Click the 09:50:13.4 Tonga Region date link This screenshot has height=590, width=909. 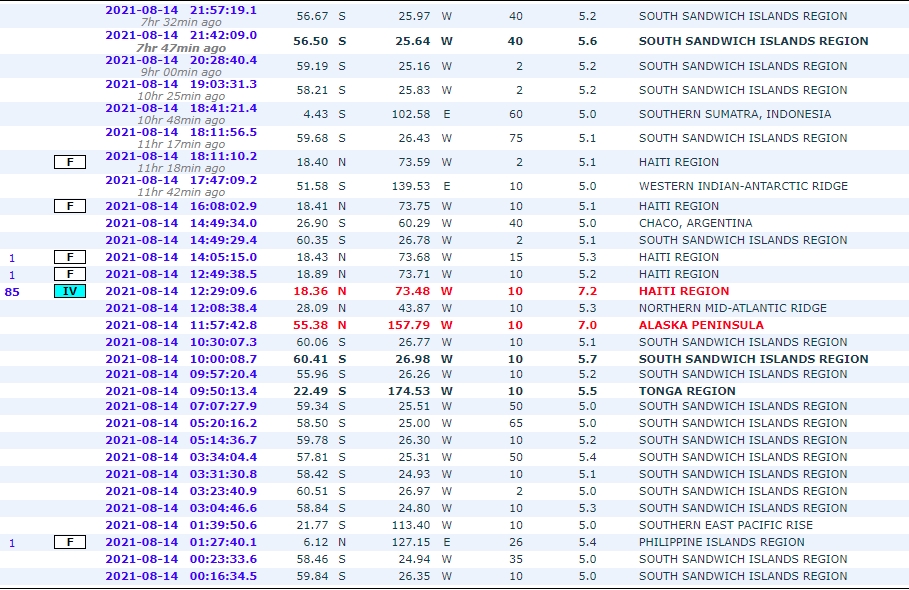tap(180, 391)
